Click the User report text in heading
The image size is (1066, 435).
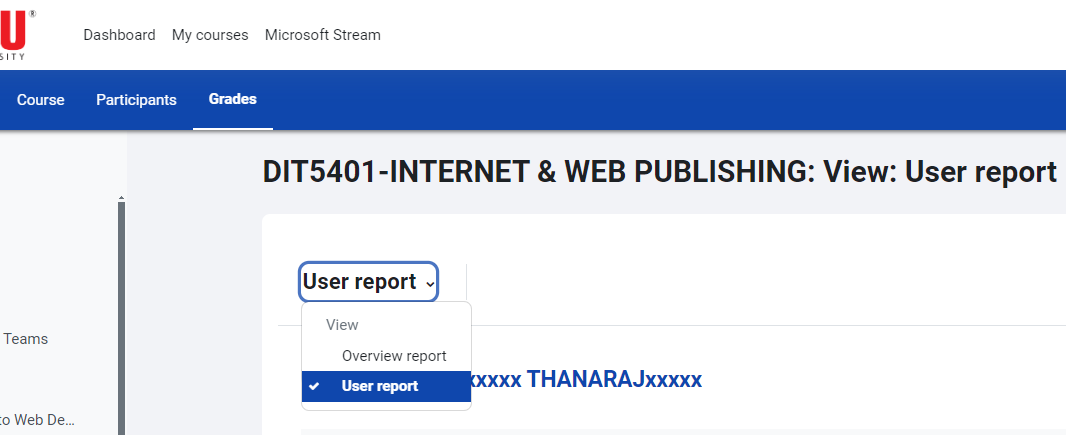click(980, 172)
